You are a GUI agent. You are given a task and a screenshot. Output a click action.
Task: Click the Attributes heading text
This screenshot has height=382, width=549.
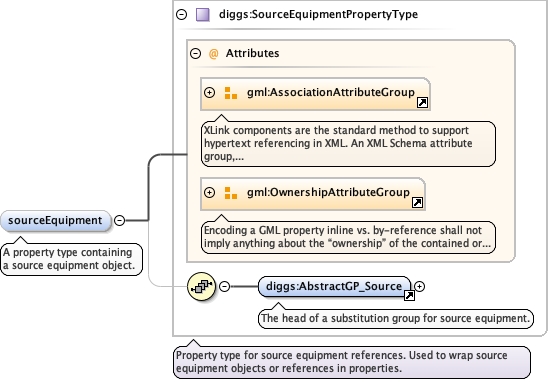252,53
